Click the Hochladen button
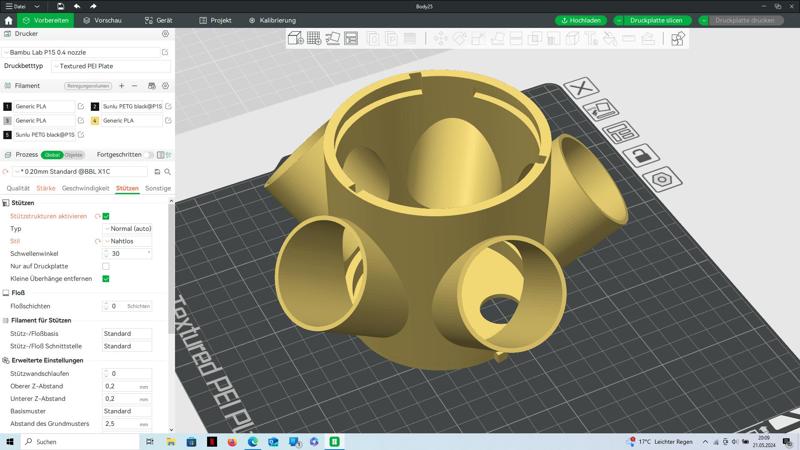Screen dimensions: 800x450 tap(581, 20)
